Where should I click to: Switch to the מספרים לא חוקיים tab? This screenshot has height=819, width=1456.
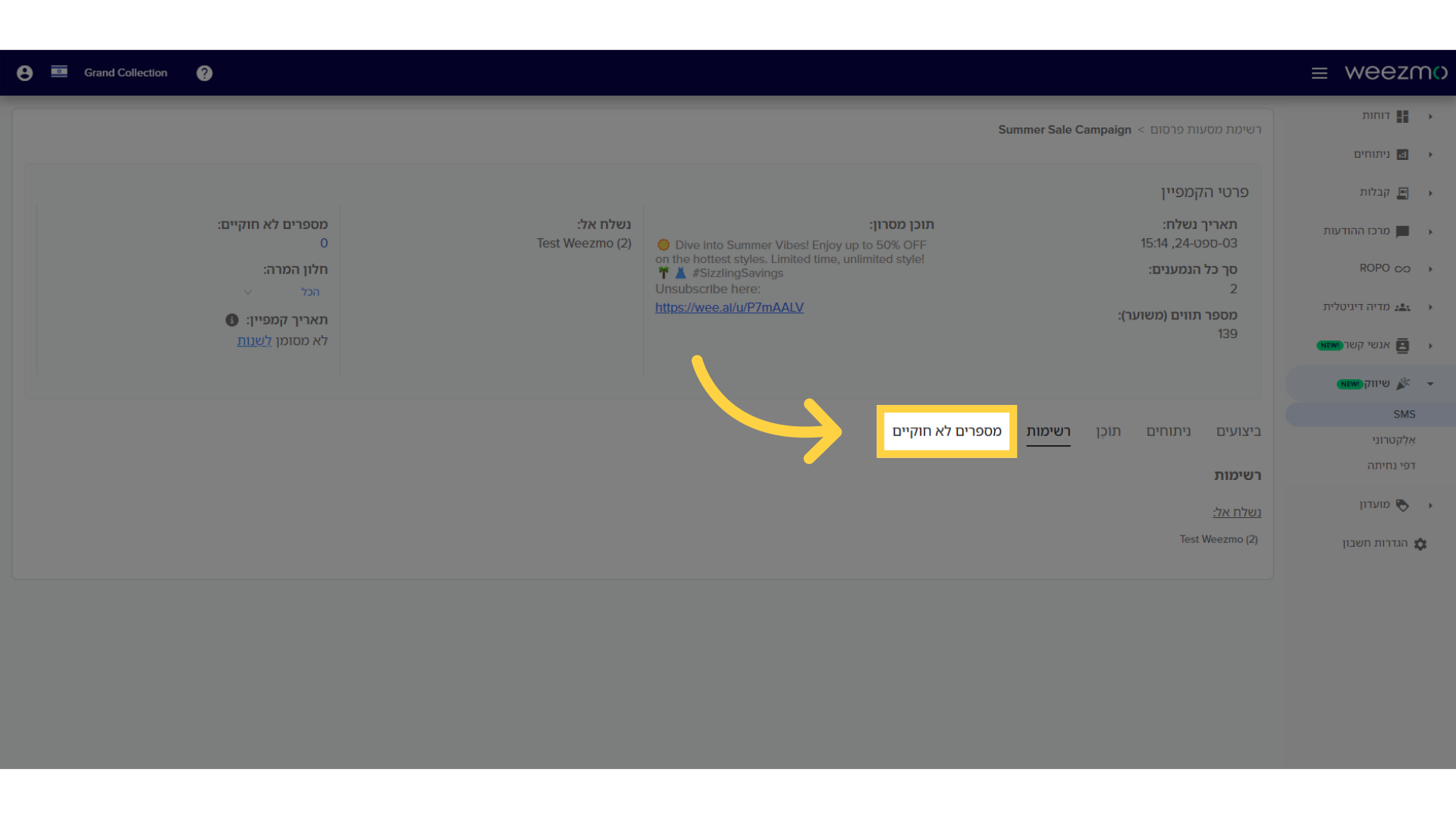click(946, 431)
